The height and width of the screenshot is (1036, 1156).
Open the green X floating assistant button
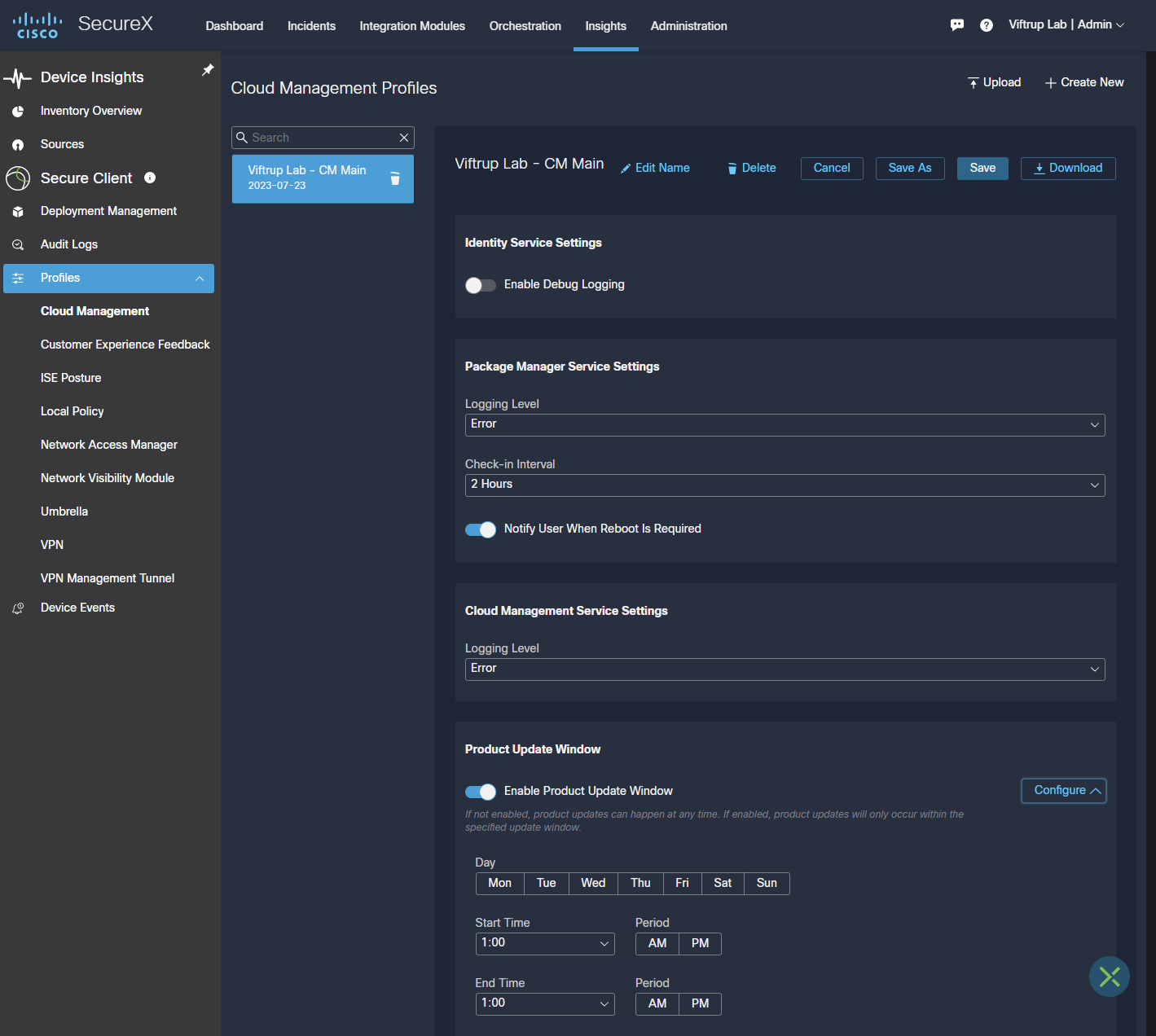1109,976
